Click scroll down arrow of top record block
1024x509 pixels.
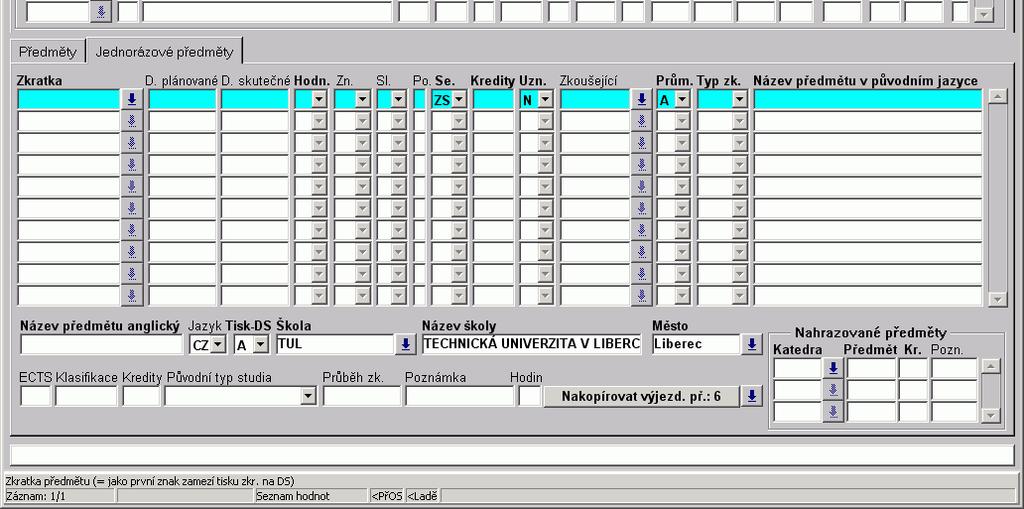point(984,14)
